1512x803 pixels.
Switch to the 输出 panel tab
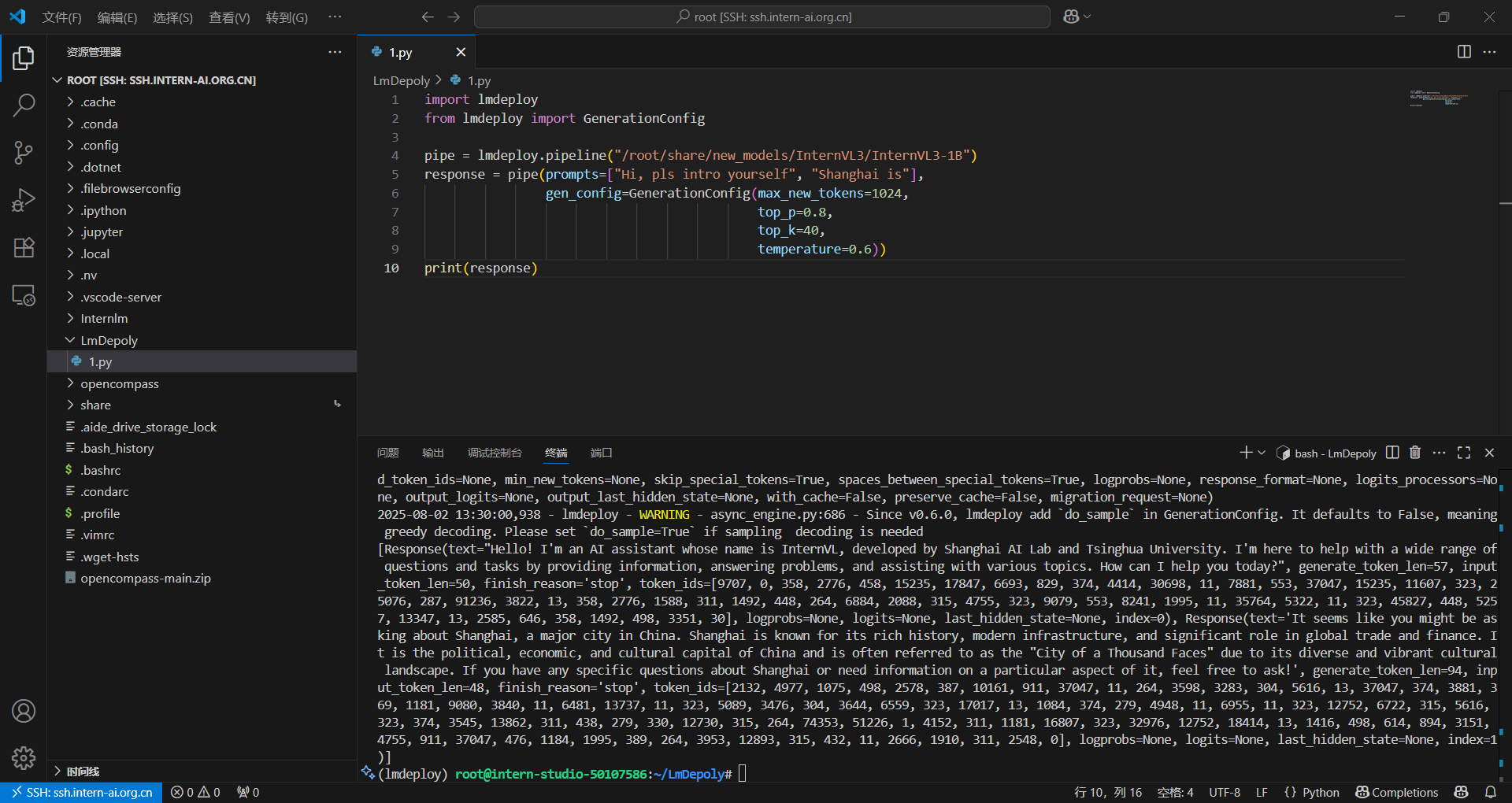pos(433,453)
